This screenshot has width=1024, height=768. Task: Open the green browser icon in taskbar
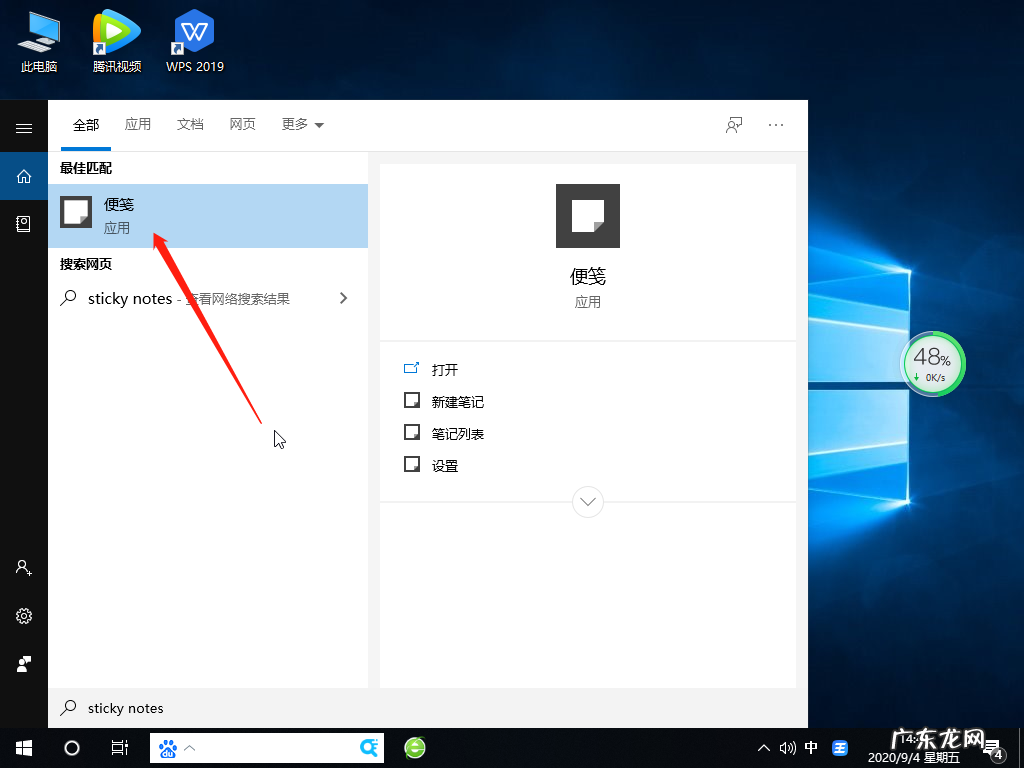click(x=414, y=747)
